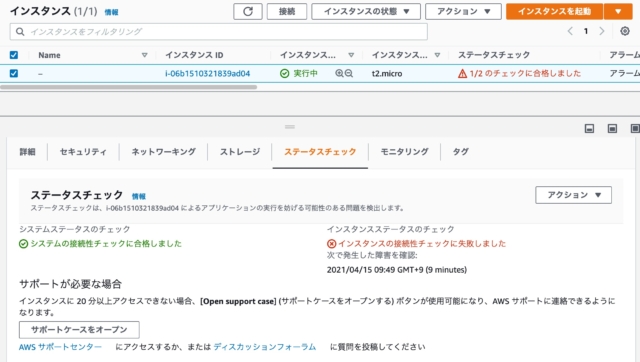
Task: Click the t2.micro instance type cell
Action: [x=387, y=73]
